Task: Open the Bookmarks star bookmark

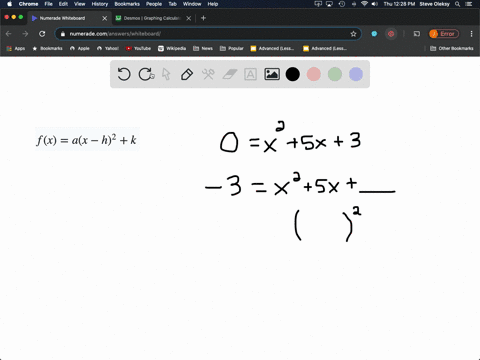Action: 47,48
